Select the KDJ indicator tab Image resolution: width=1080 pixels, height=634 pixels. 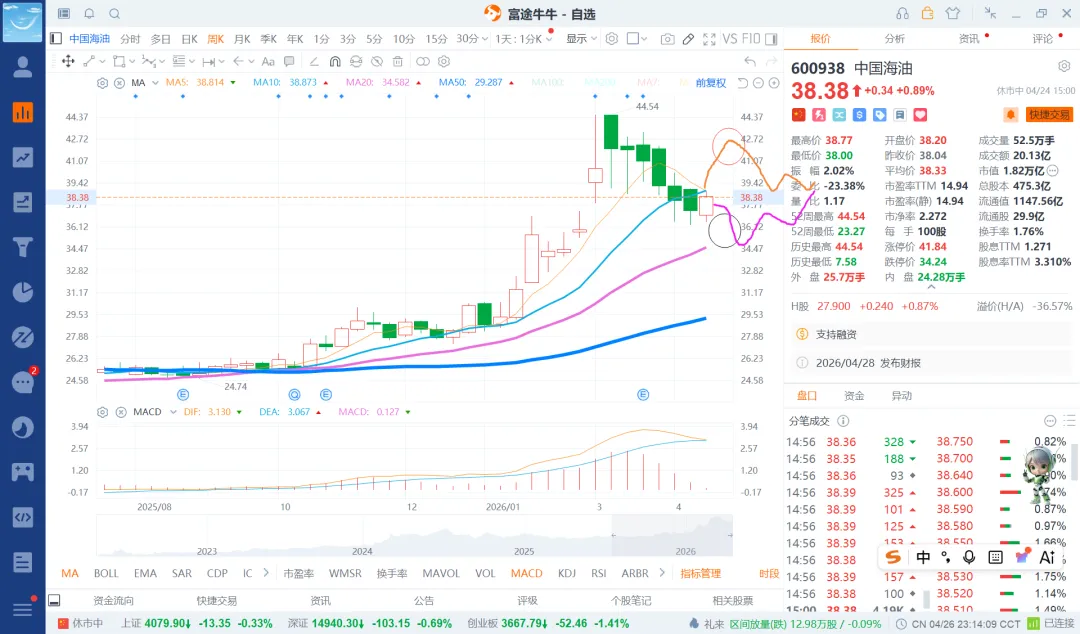[x=567, y=573]
